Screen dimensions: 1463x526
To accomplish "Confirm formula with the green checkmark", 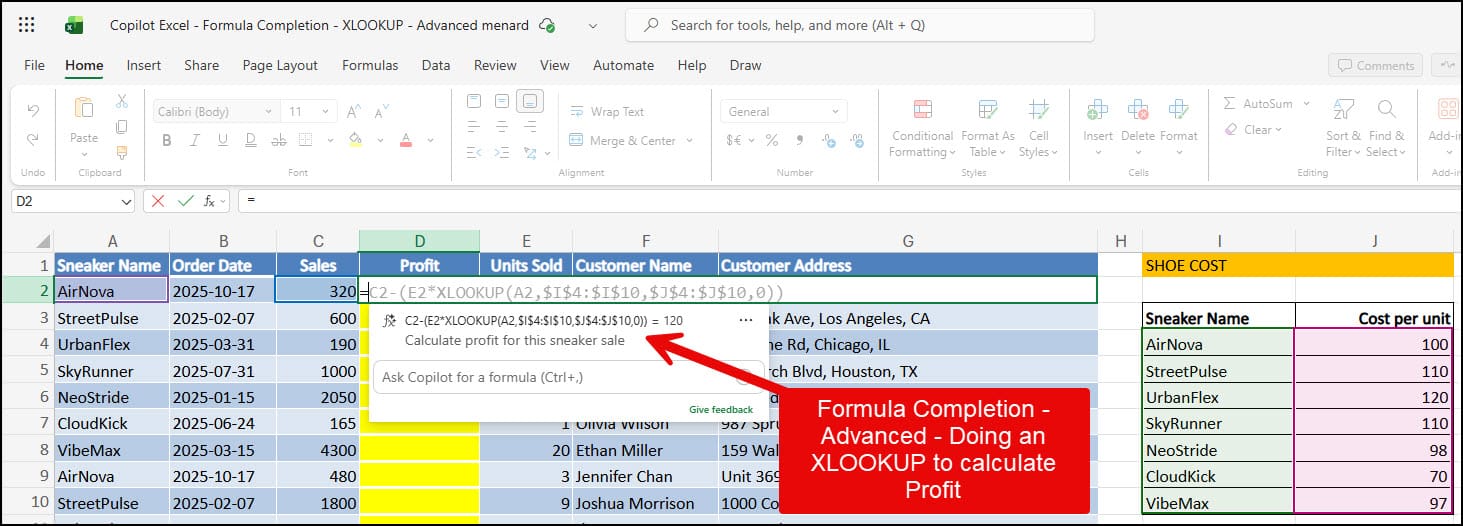I will click(185, 201).
